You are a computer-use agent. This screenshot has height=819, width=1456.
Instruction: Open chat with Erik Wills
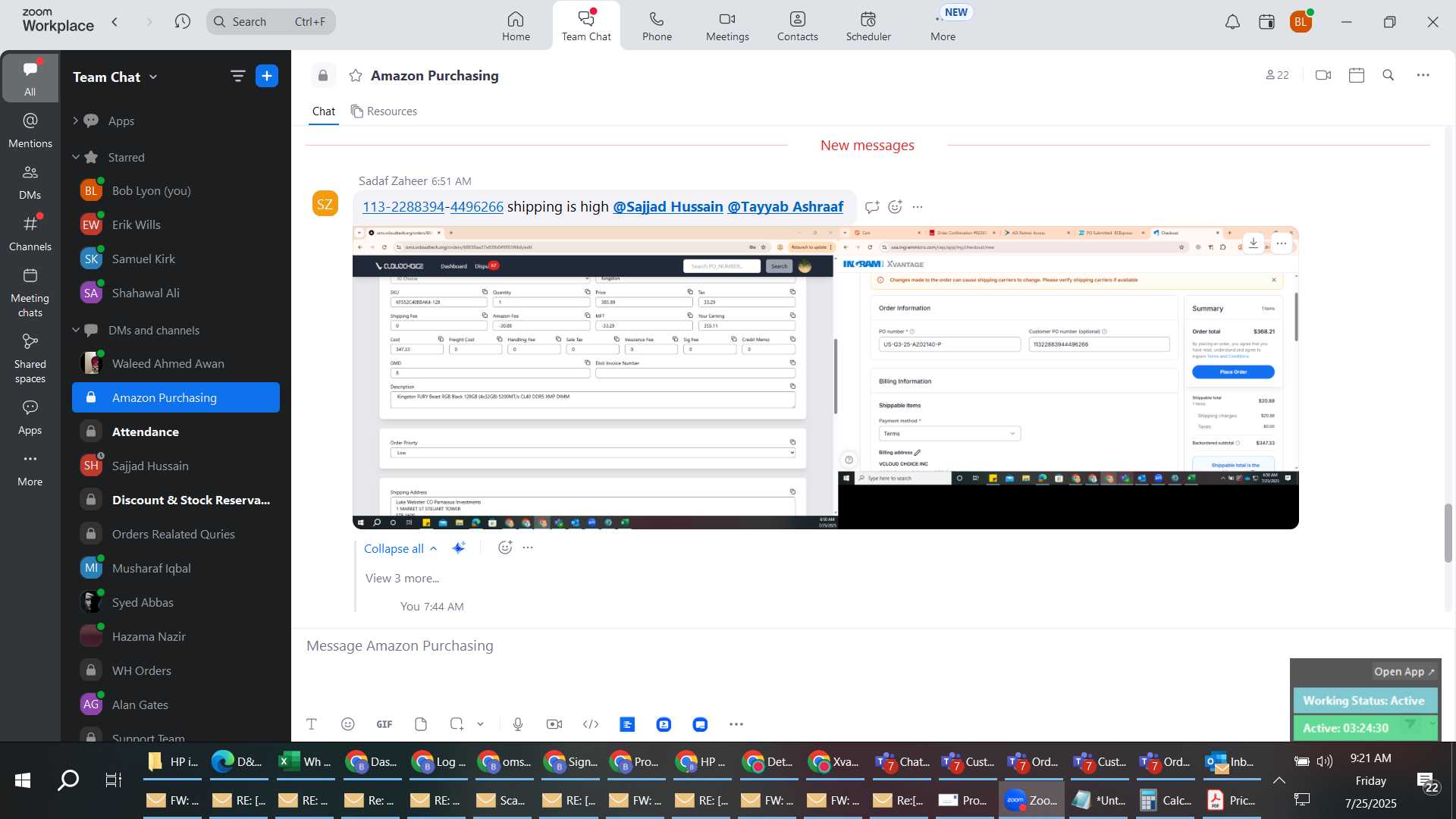[176, 224]
